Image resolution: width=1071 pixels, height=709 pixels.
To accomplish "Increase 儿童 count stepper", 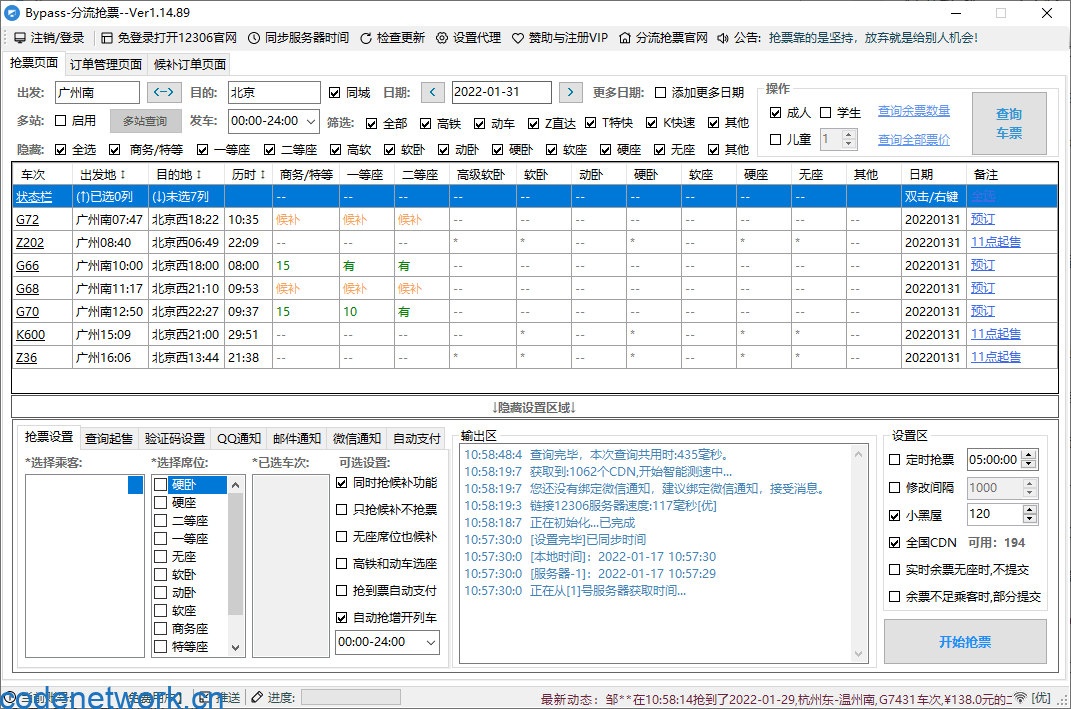I will (x=848, y=135).
